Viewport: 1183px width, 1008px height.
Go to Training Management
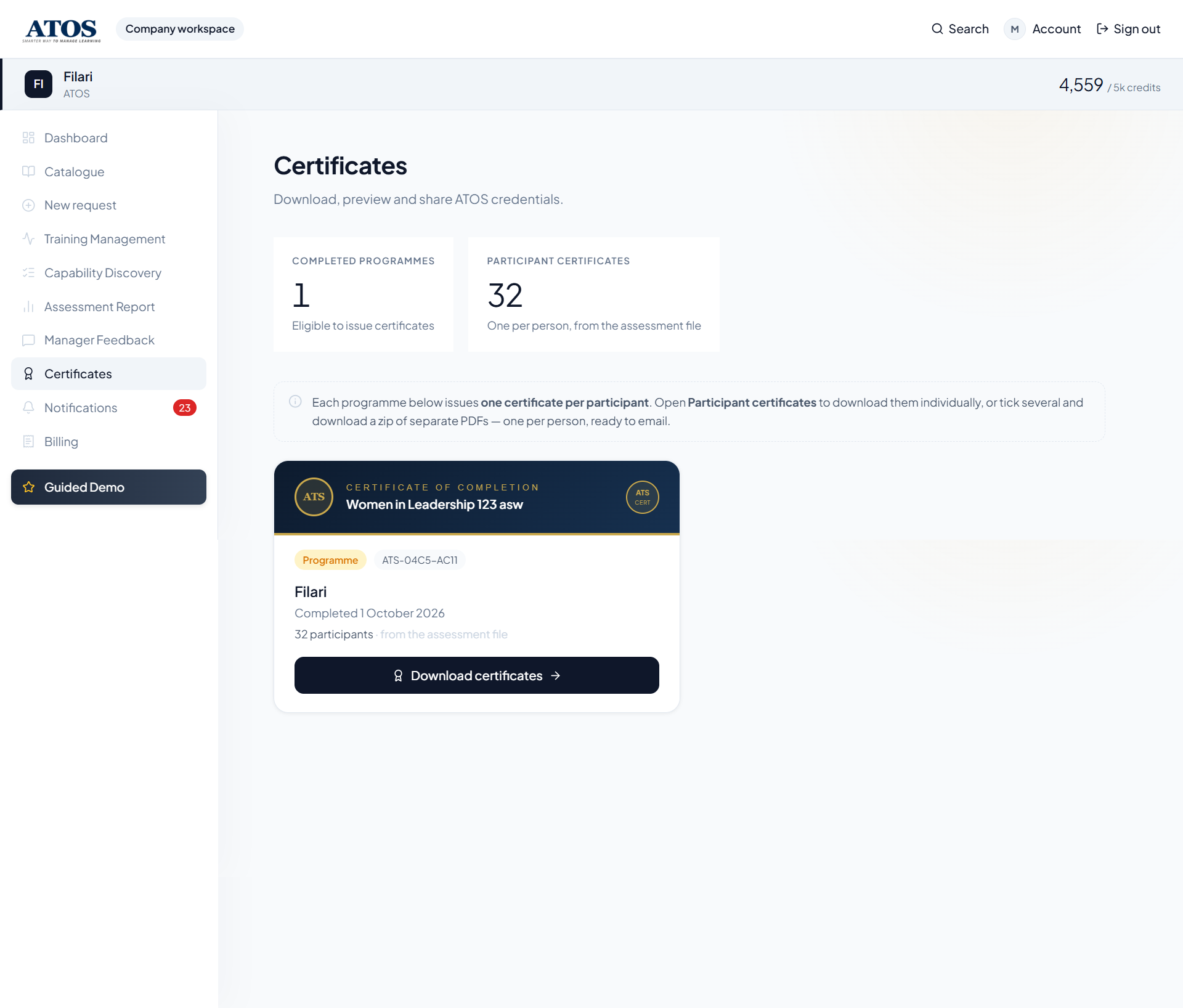[x=108, y=239]
